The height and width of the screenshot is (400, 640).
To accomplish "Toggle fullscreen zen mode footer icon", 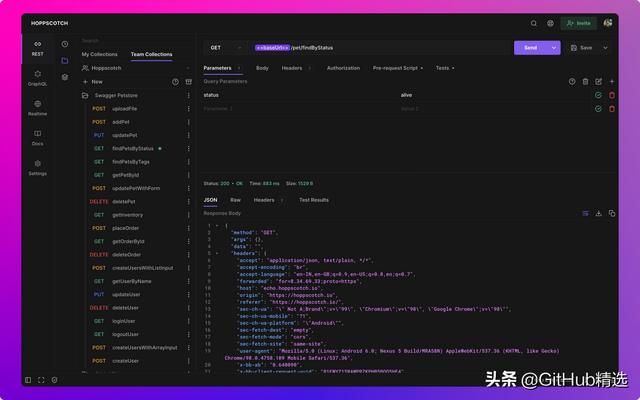I will click(x=41, y=380).
